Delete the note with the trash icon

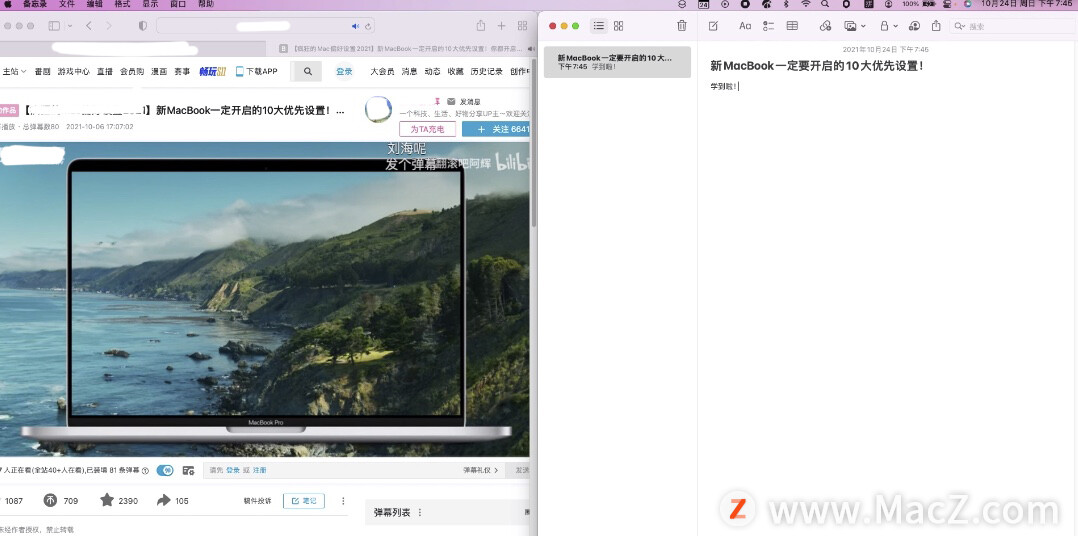click(x=681, y=26)
